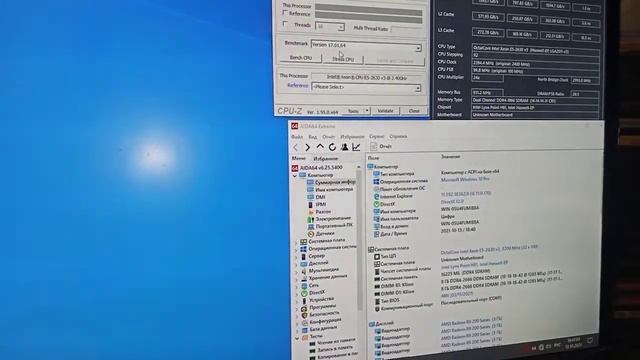
Task: Click the Отчёт report toolbar button
Action: (381, 146)
